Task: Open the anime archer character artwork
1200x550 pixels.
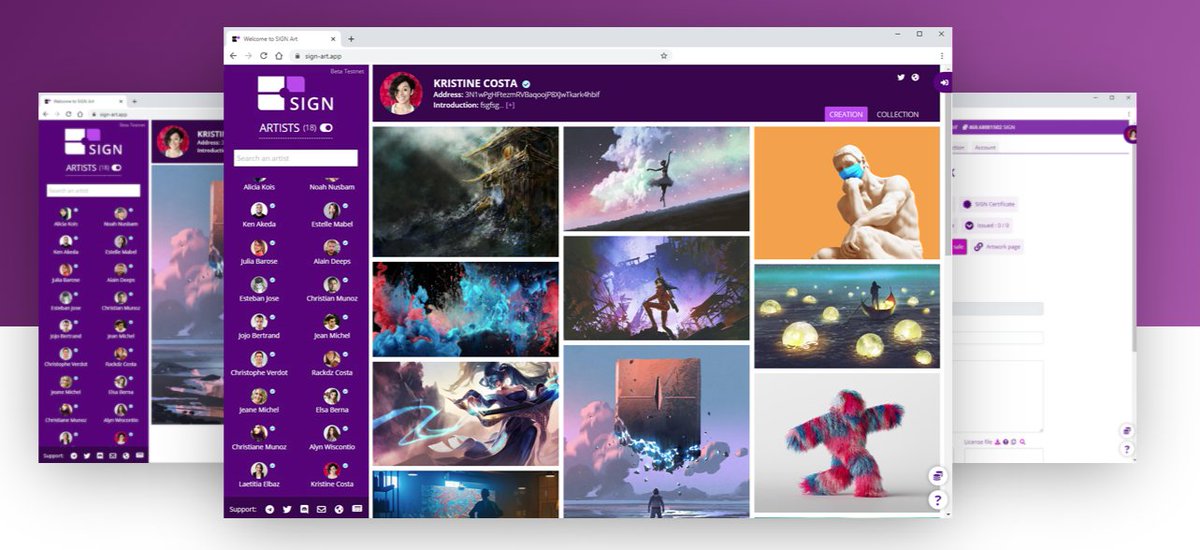Action: click(x=466, y=414)
